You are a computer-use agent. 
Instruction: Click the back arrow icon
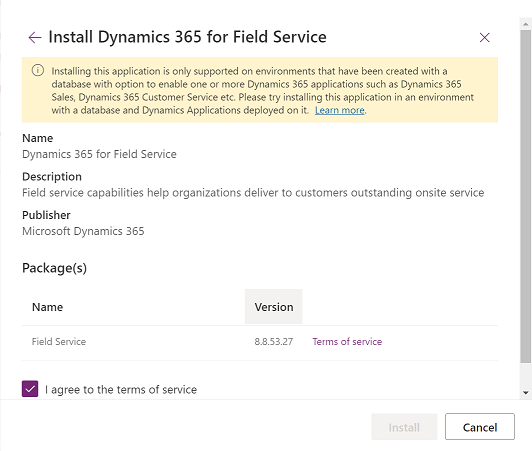pyautogui.click(x=35, y=37)
